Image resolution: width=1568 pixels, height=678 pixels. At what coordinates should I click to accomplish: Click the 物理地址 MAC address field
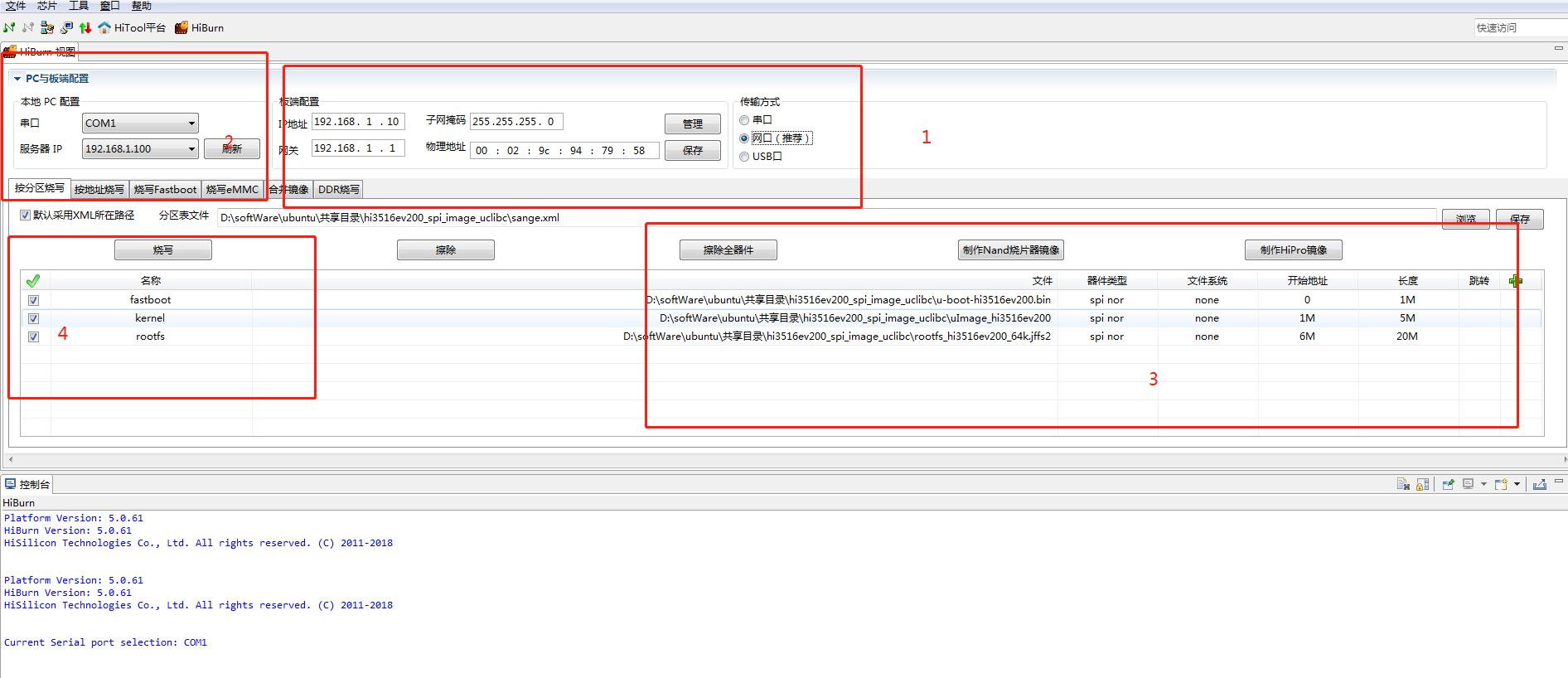click(x=564, y=150)
